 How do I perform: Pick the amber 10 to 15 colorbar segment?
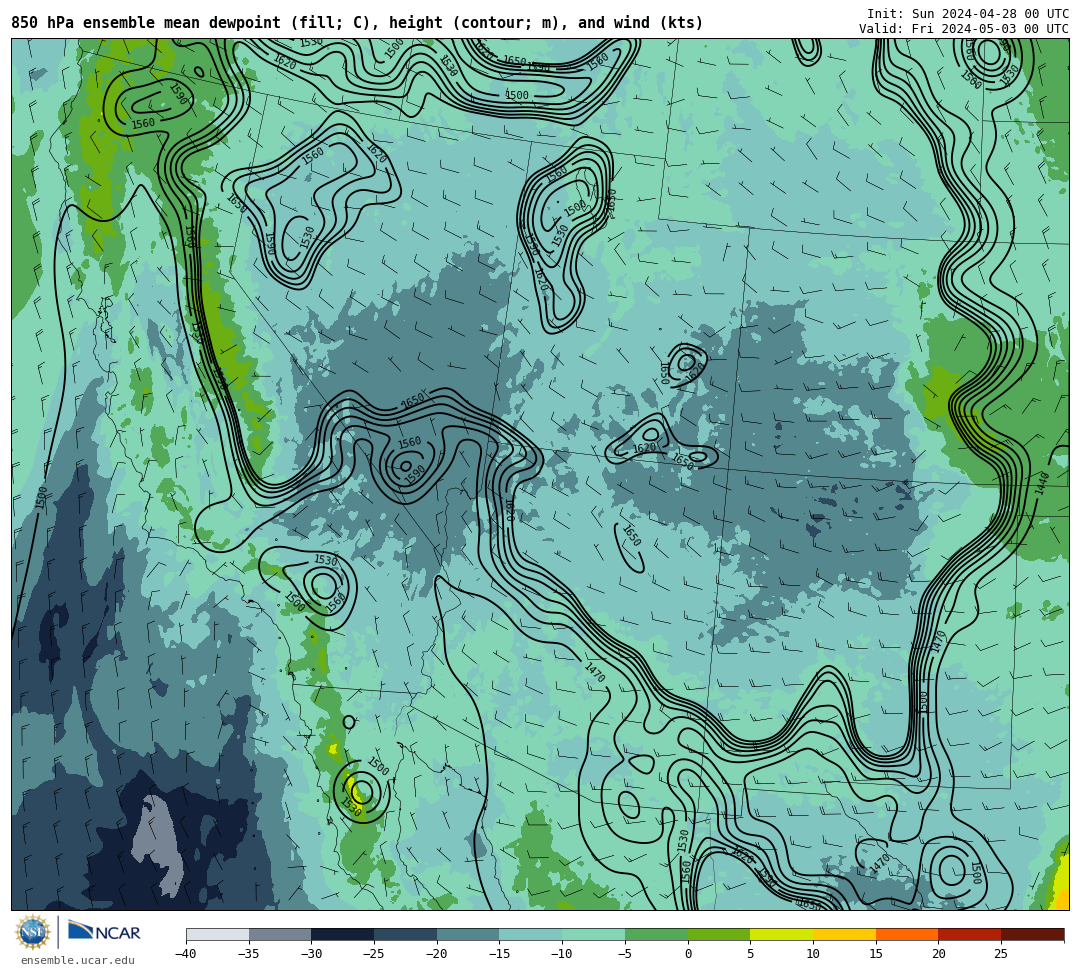click(x=844, y=934)
